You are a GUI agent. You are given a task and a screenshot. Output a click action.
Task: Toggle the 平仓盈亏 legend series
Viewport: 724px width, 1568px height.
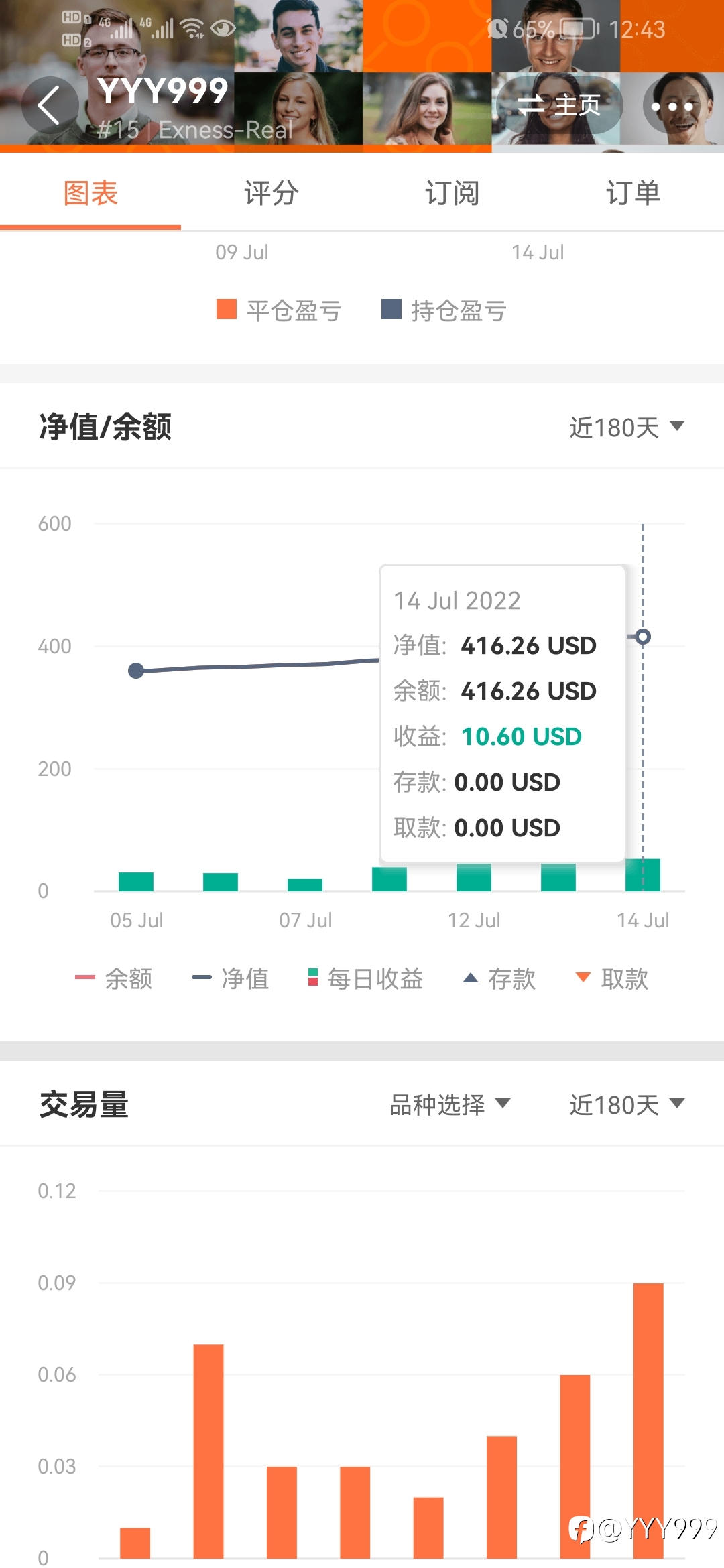tap(279, 310)
